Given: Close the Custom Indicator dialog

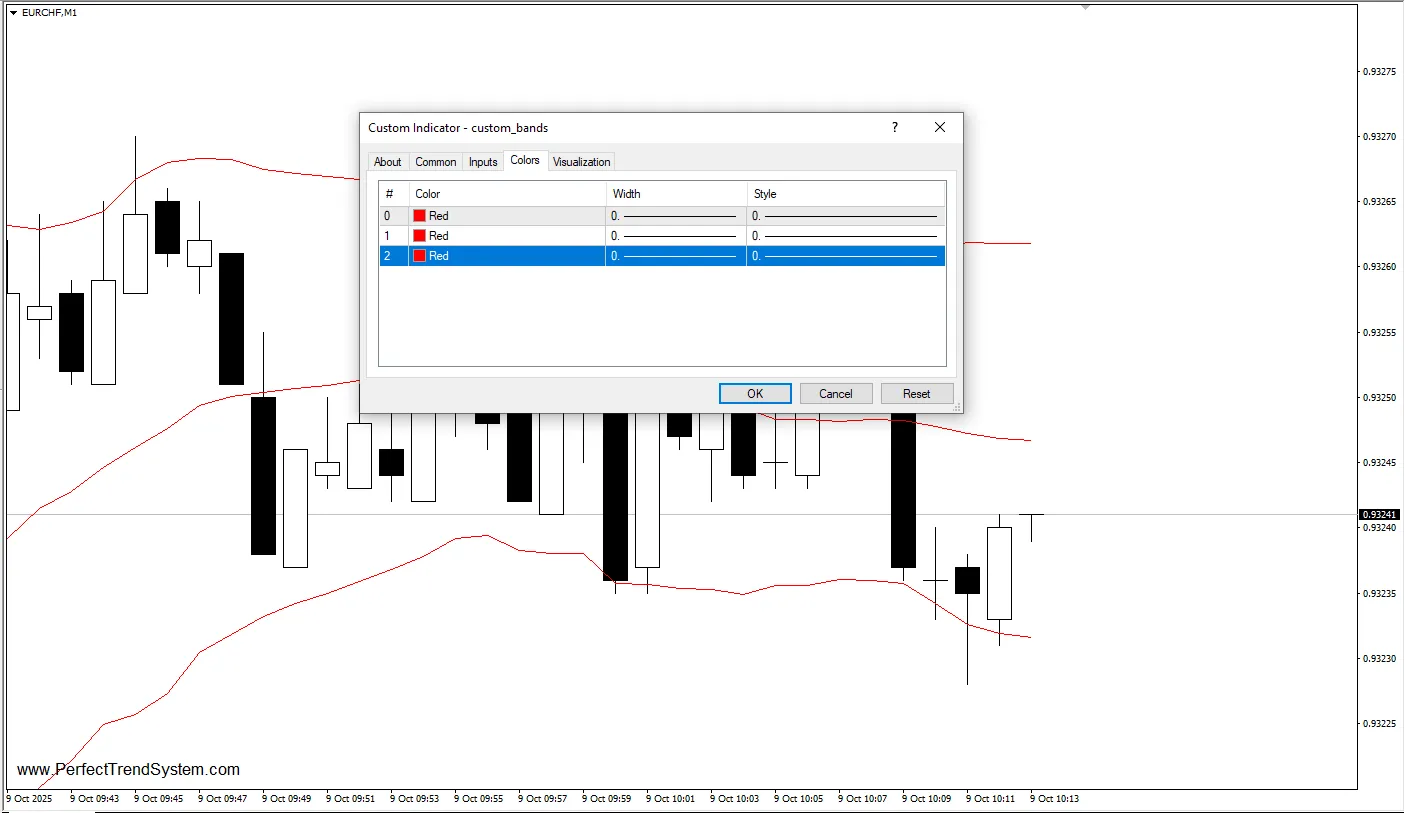Looking at the screenshot, I should [940, 127].
